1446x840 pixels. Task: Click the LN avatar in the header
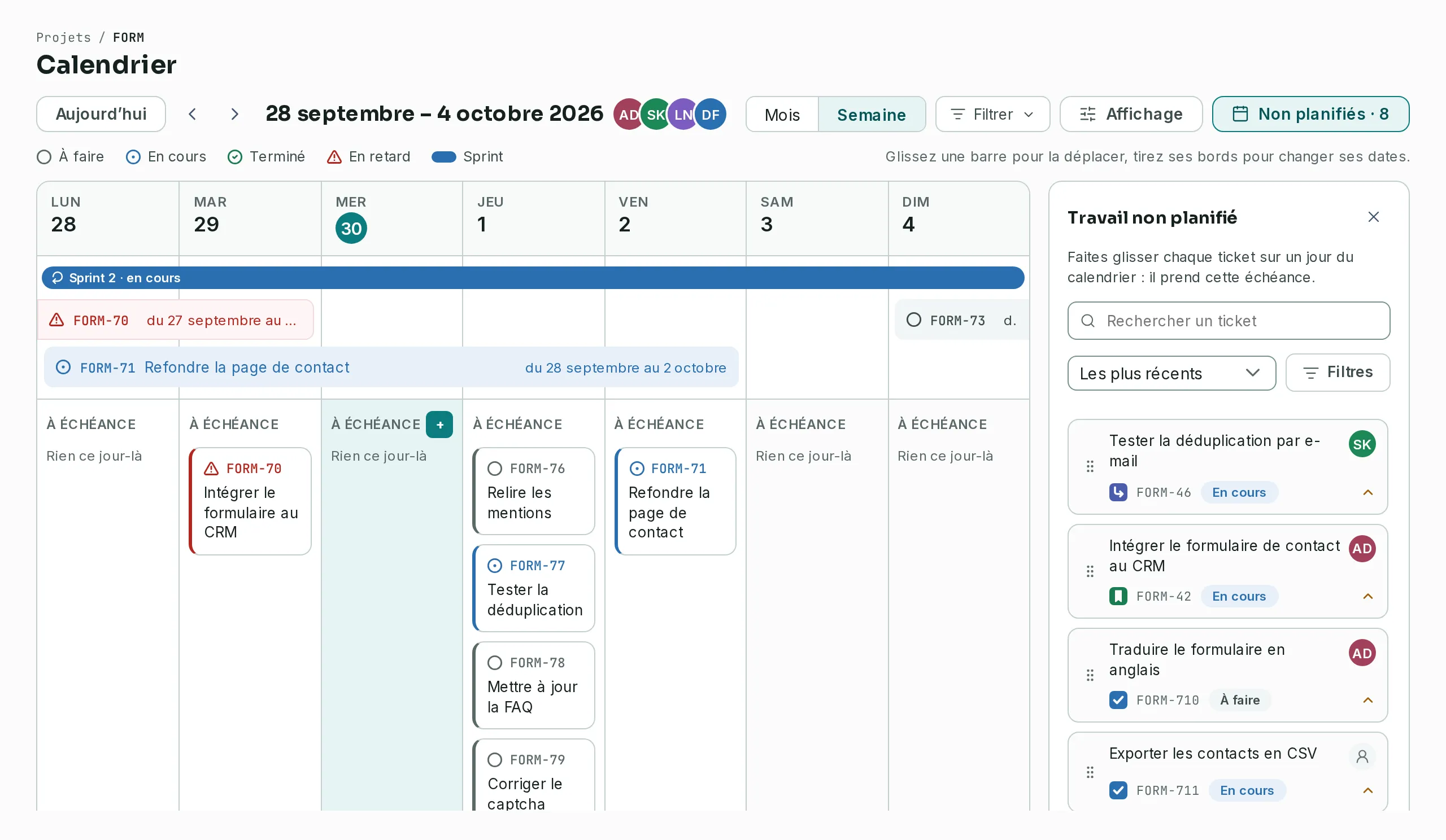[683, 114]
